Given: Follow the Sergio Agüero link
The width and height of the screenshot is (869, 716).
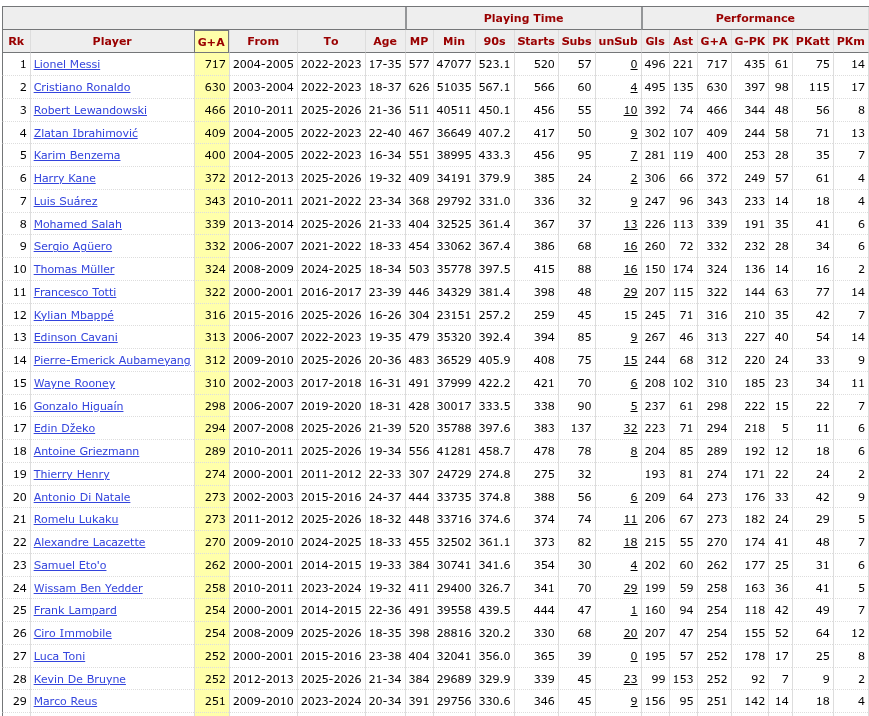Looking at the screenshot, I should 73,246.
